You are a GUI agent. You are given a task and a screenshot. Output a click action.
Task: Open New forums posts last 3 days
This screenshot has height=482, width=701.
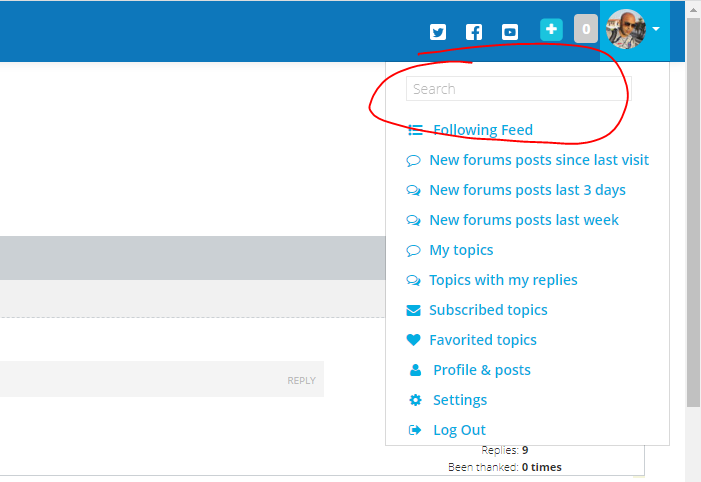click(527, 190)
